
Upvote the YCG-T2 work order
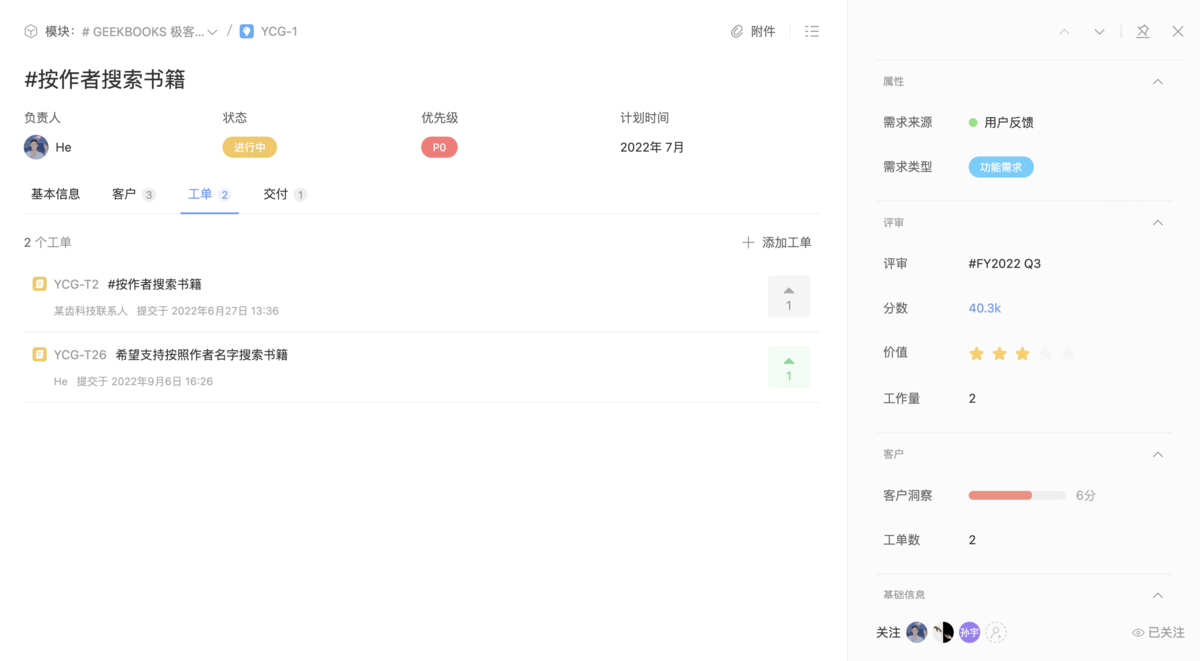(789, 296)
